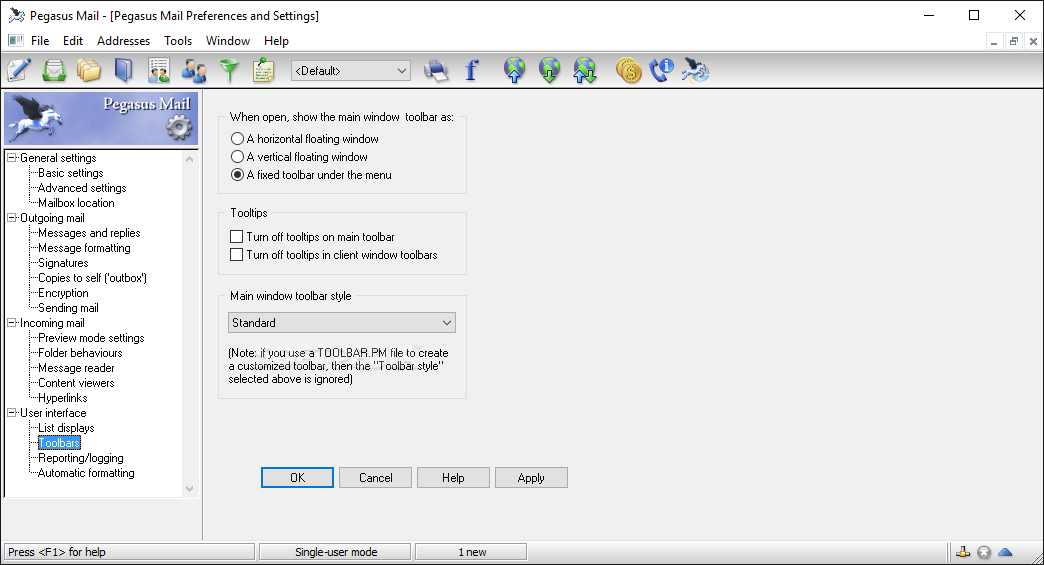Send and check mail globe two-arrow icon
The width and height of the screenshot is (1044, 565).
click(x=585, y=70)
